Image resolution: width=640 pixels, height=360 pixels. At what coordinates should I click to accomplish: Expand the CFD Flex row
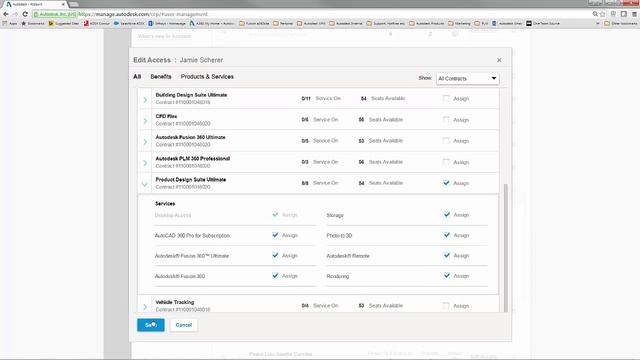click(x=145, y=120)
